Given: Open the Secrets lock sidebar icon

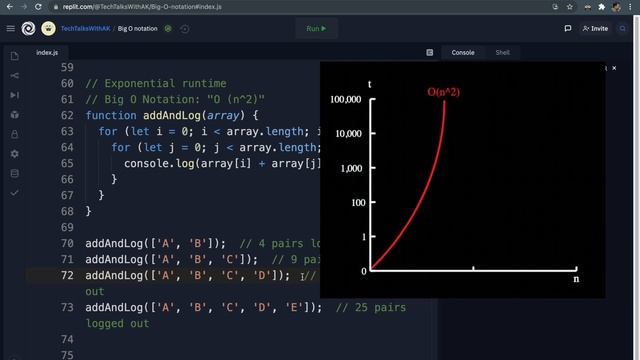Looking at the screenshot, I should coord(15,134).
